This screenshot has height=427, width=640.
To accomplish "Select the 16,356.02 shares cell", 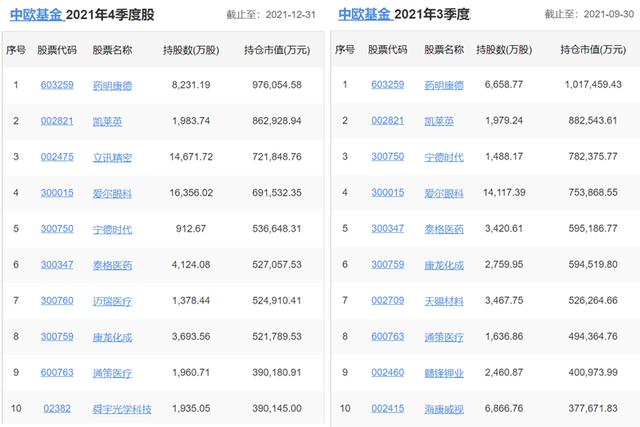I will (191, 193).
